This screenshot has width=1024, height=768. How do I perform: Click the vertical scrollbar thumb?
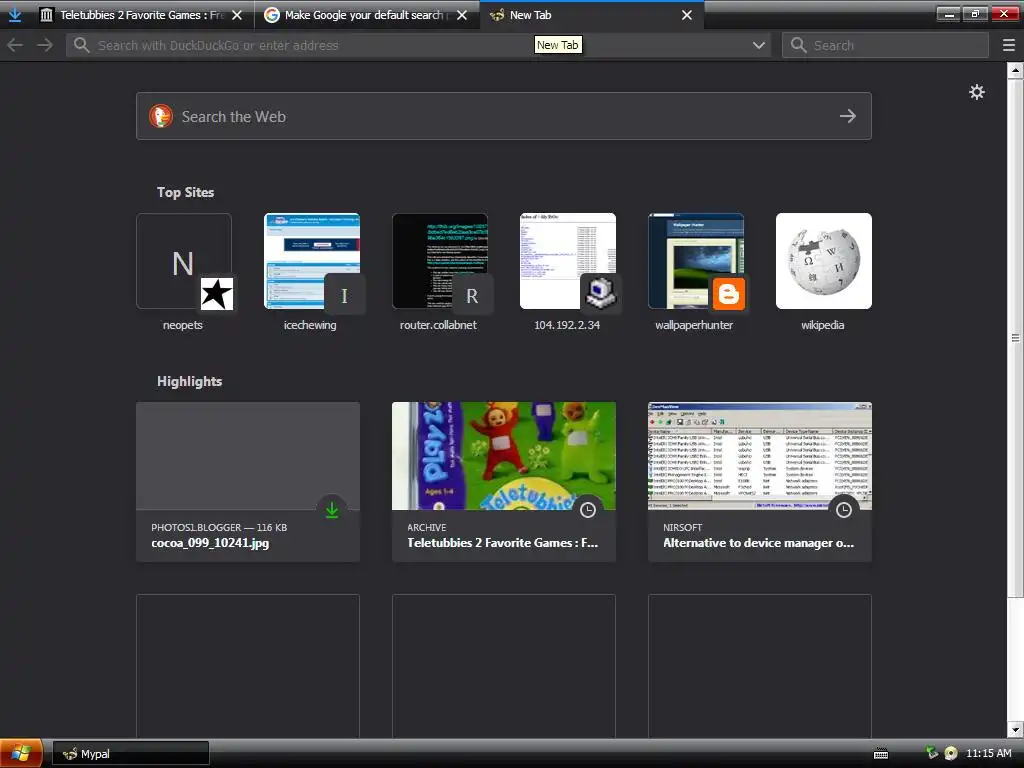(1015, 338)
